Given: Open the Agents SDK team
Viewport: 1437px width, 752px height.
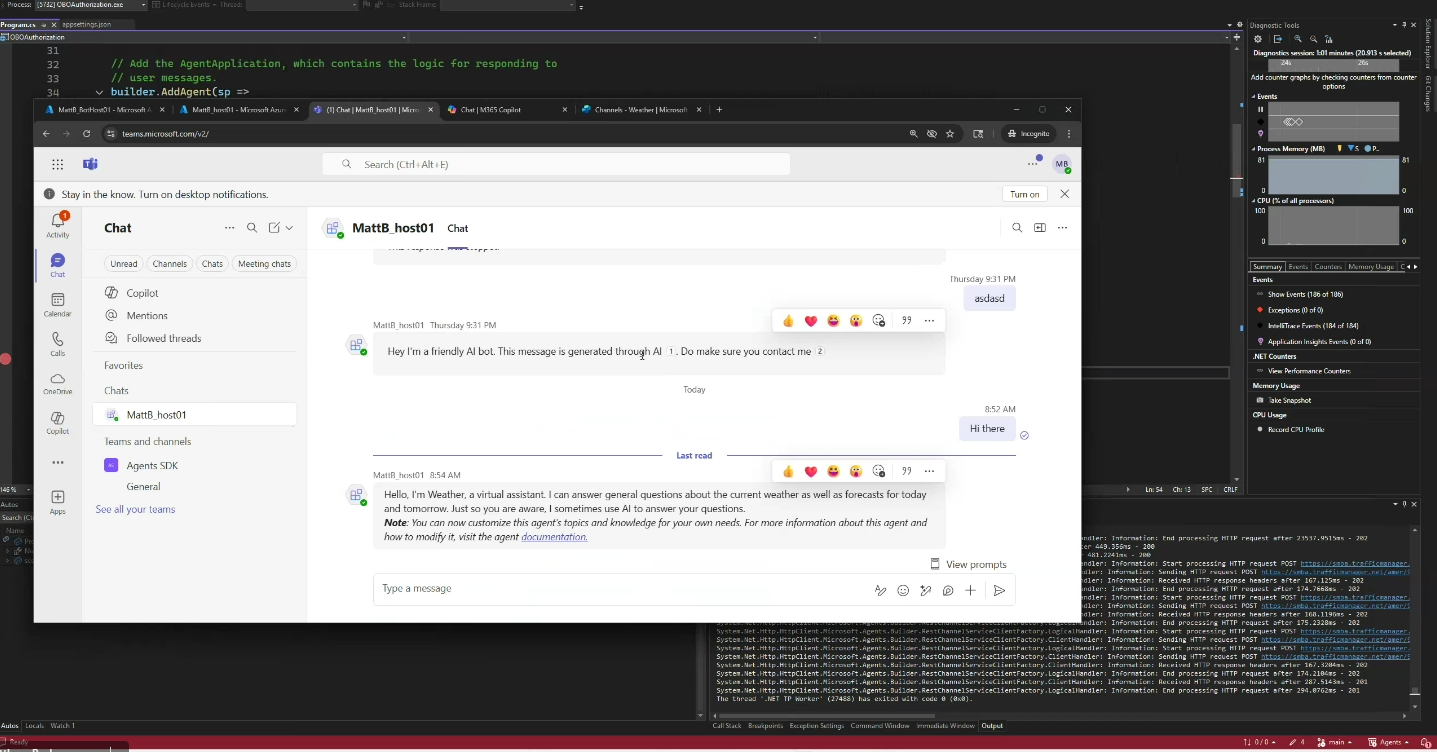Looking at the screenshot, I should (152, 466).
